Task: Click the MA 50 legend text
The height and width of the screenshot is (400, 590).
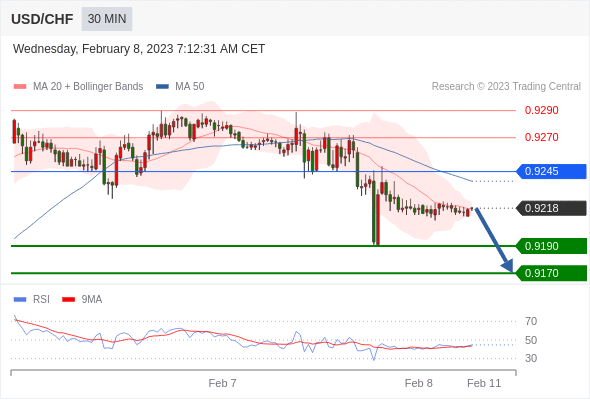Action: [x=190, y=87]
